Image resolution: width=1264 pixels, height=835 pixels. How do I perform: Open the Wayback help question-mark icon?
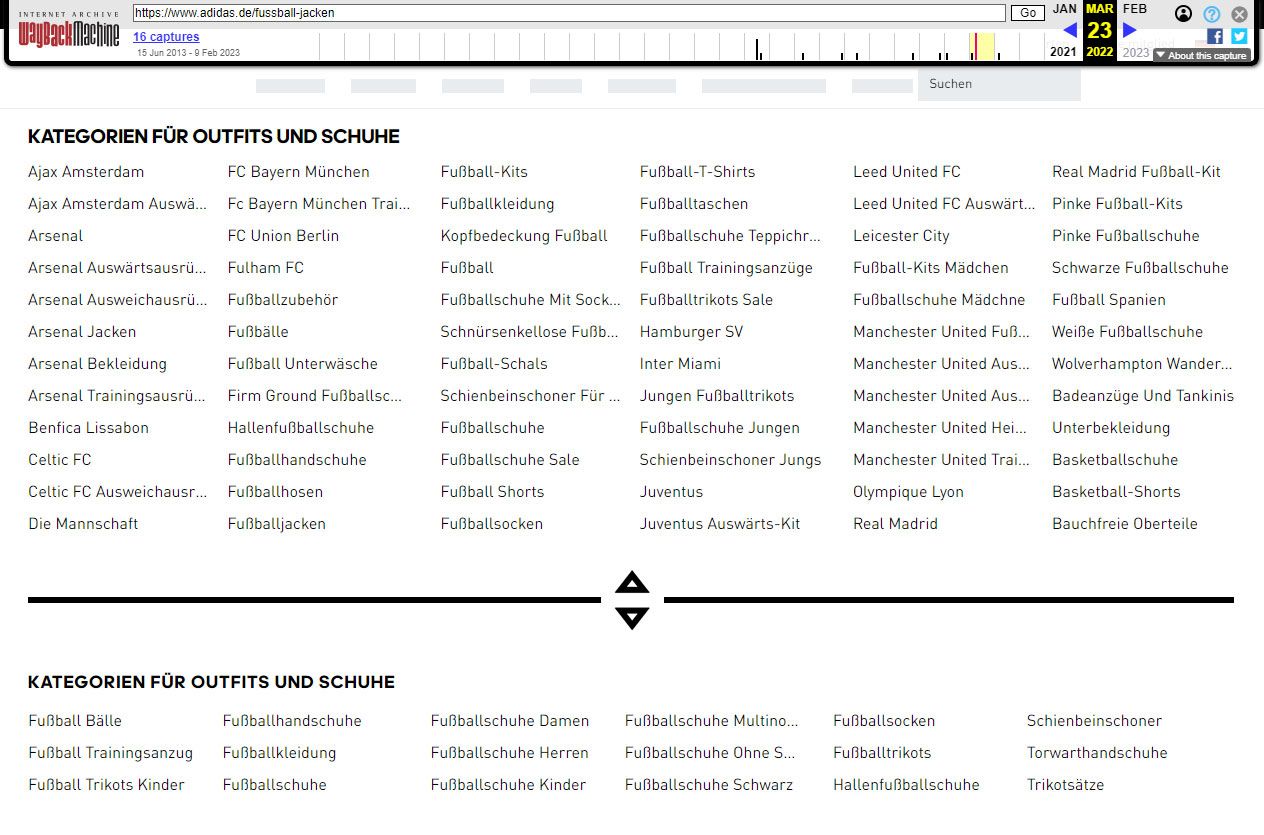1212,14
